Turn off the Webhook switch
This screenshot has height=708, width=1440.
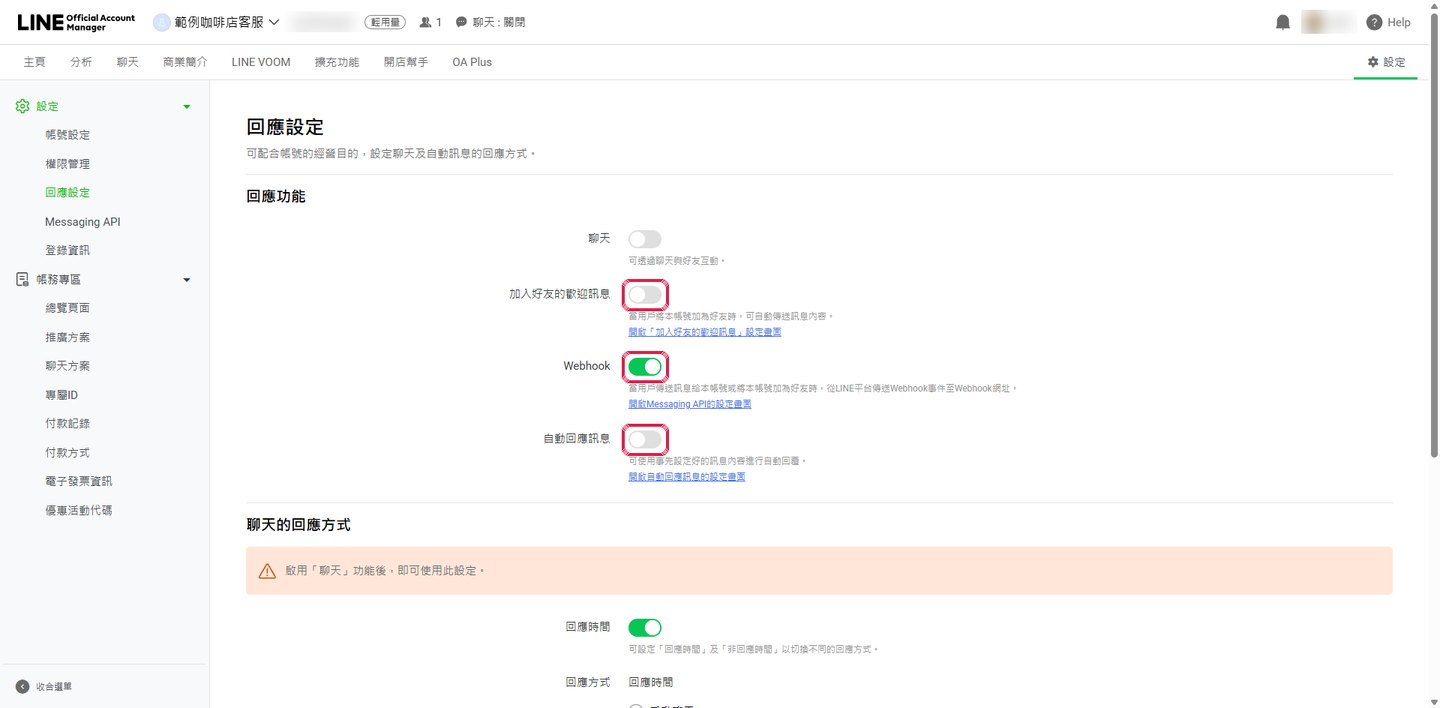(x=645, y=366)
